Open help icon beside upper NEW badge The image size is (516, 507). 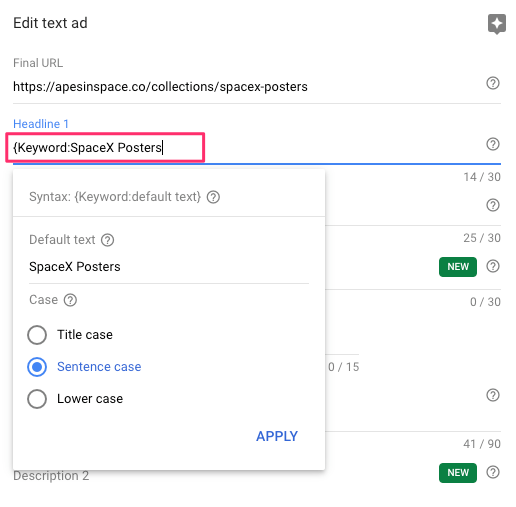(x=493, y=266)
